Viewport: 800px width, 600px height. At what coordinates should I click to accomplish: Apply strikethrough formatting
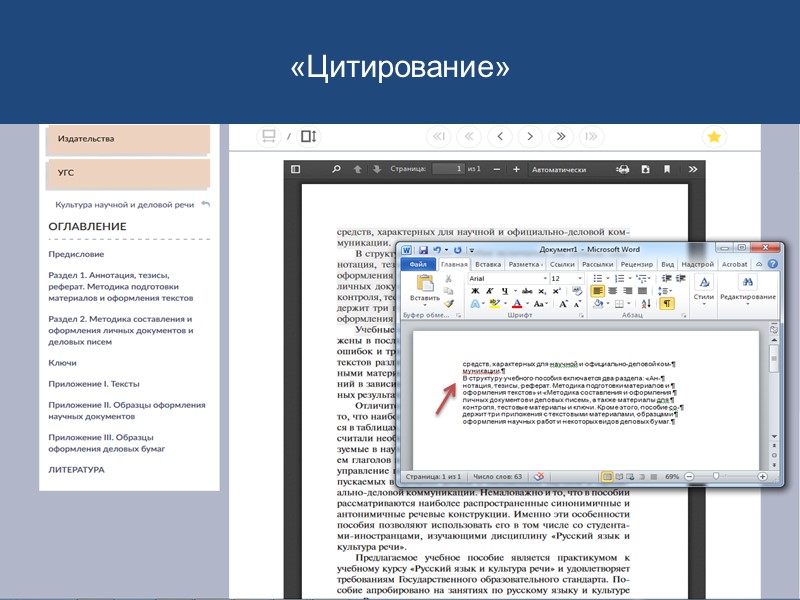[528, 291]
